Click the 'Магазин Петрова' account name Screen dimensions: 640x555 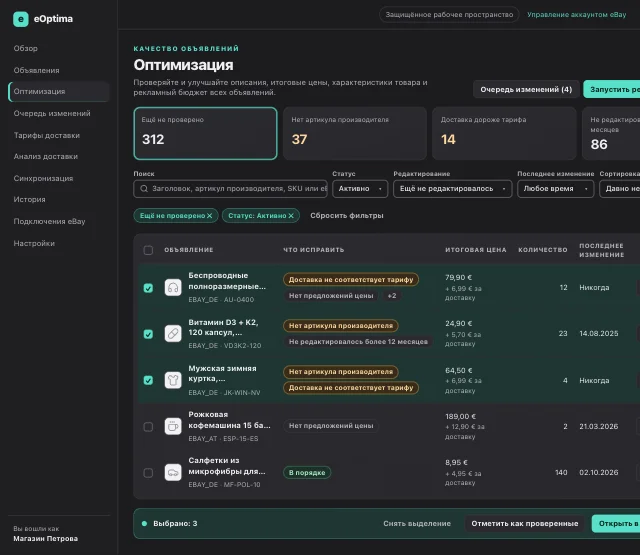[x=45, y=539]
